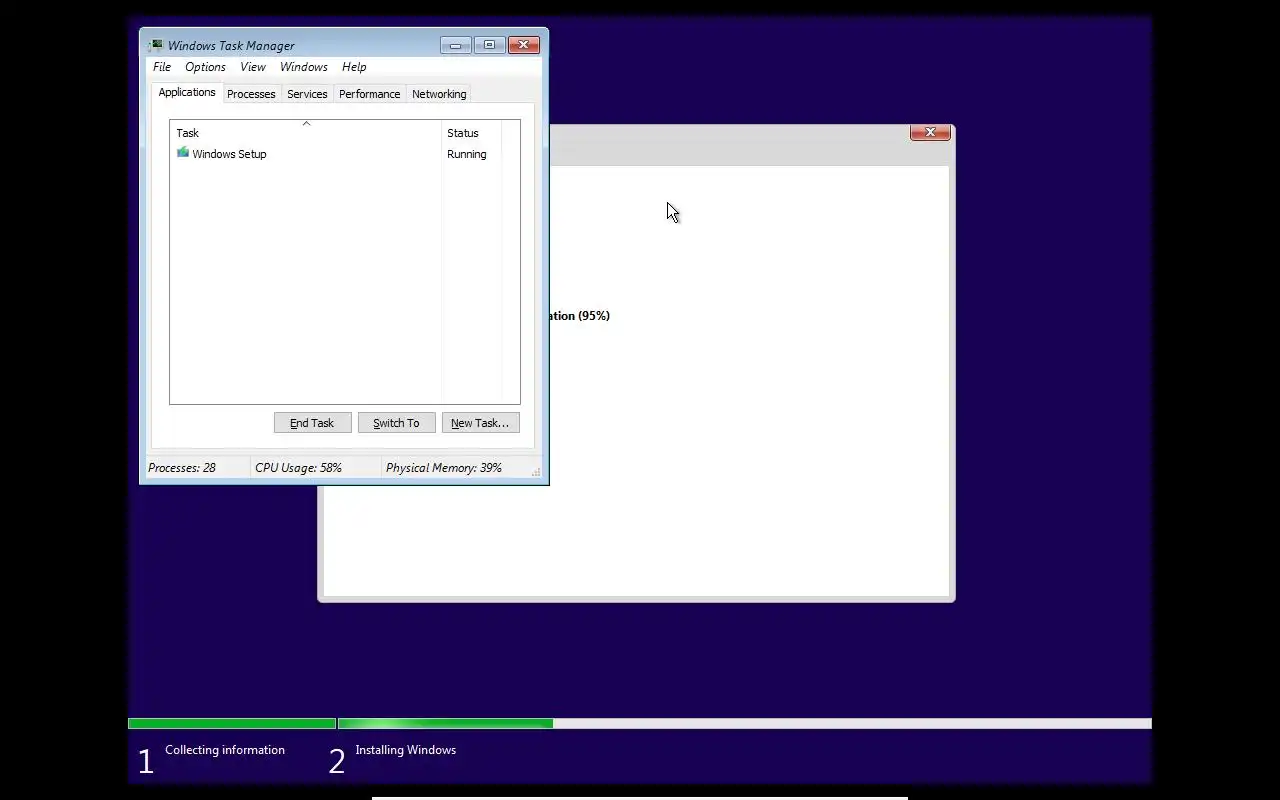Image resolution: width=1280 pixels, height=800 pixels.
Task: Switch to the Services tab
Action: coord(307,94)
